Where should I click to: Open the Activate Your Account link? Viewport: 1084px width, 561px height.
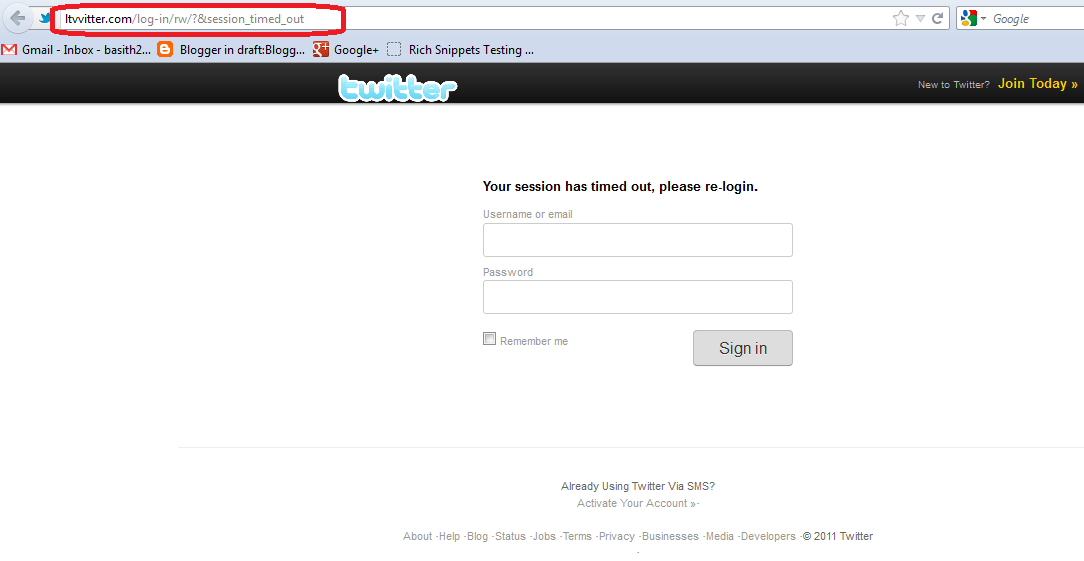pyautogui.click(x=637, y=504)
